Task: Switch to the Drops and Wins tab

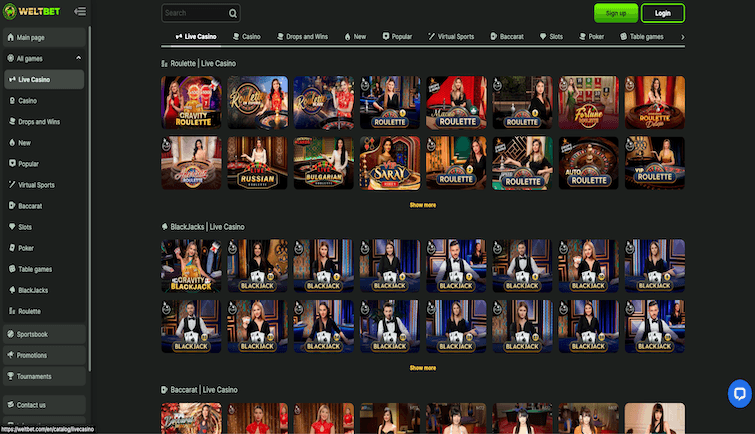Action: (x=302, y=37)
